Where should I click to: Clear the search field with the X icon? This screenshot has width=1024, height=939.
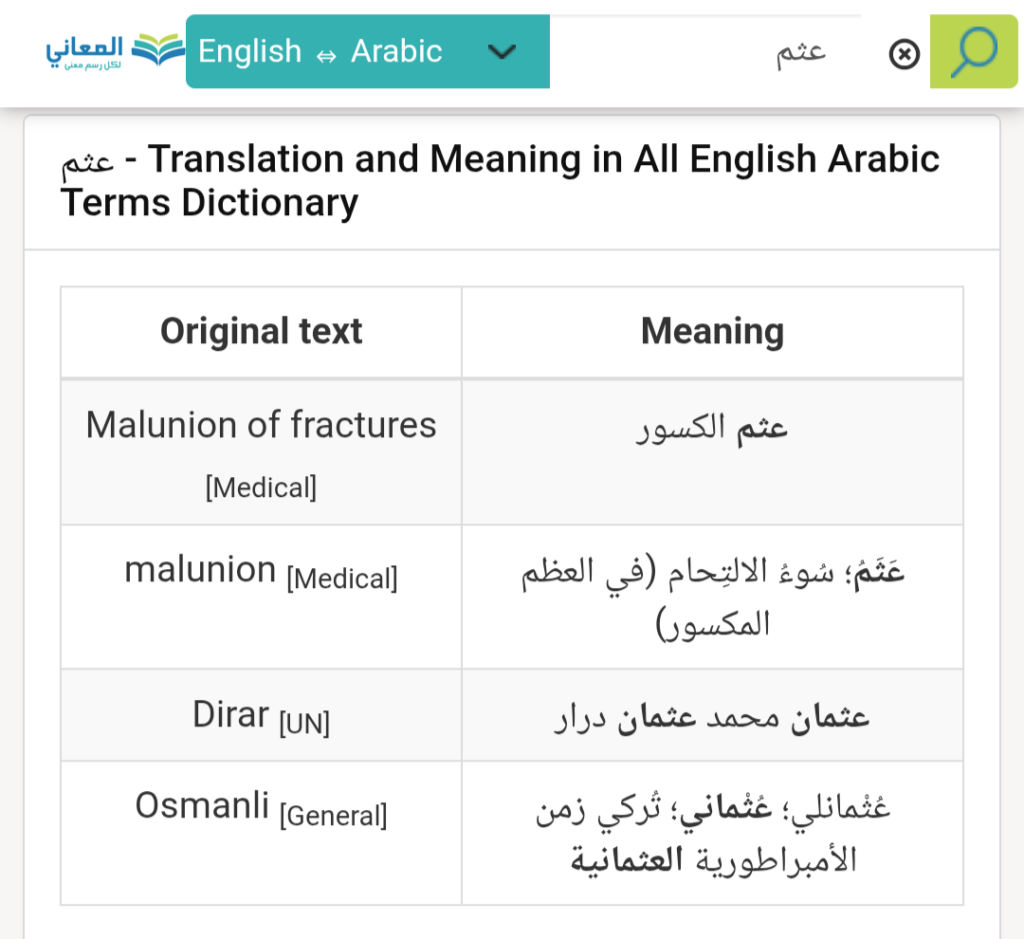tap(904, 54)
